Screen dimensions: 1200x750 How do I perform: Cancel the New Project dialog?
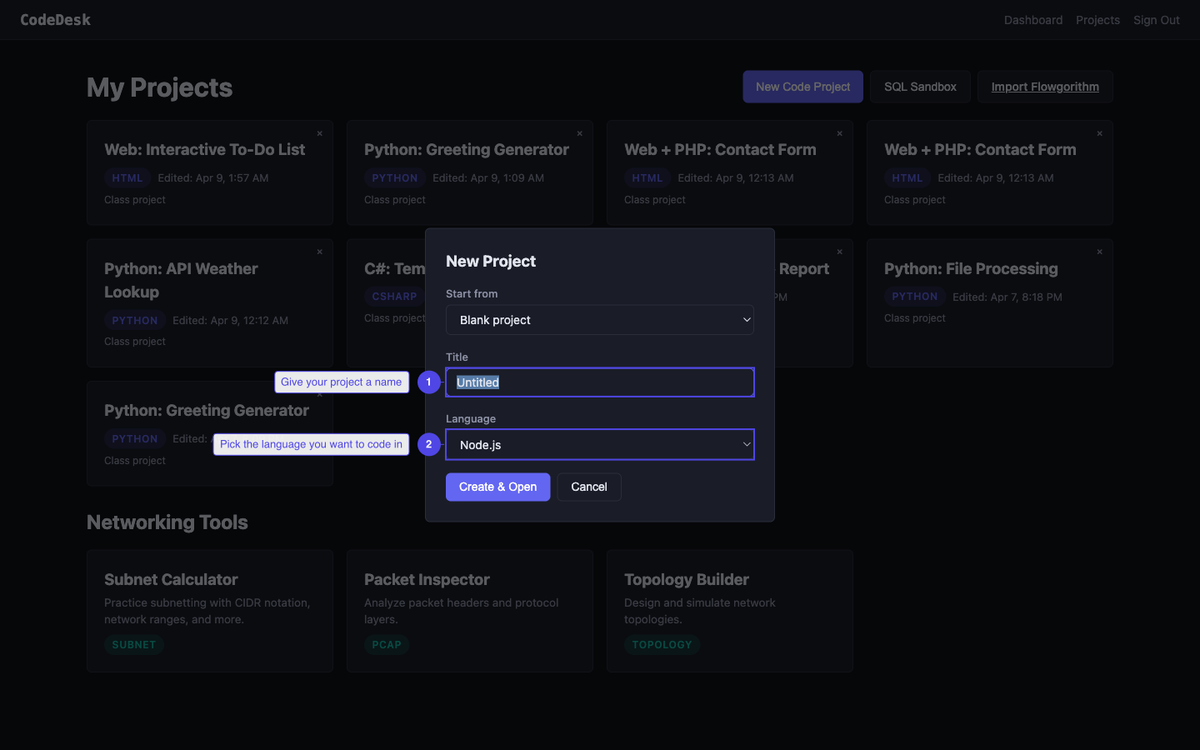click(589, 486)
